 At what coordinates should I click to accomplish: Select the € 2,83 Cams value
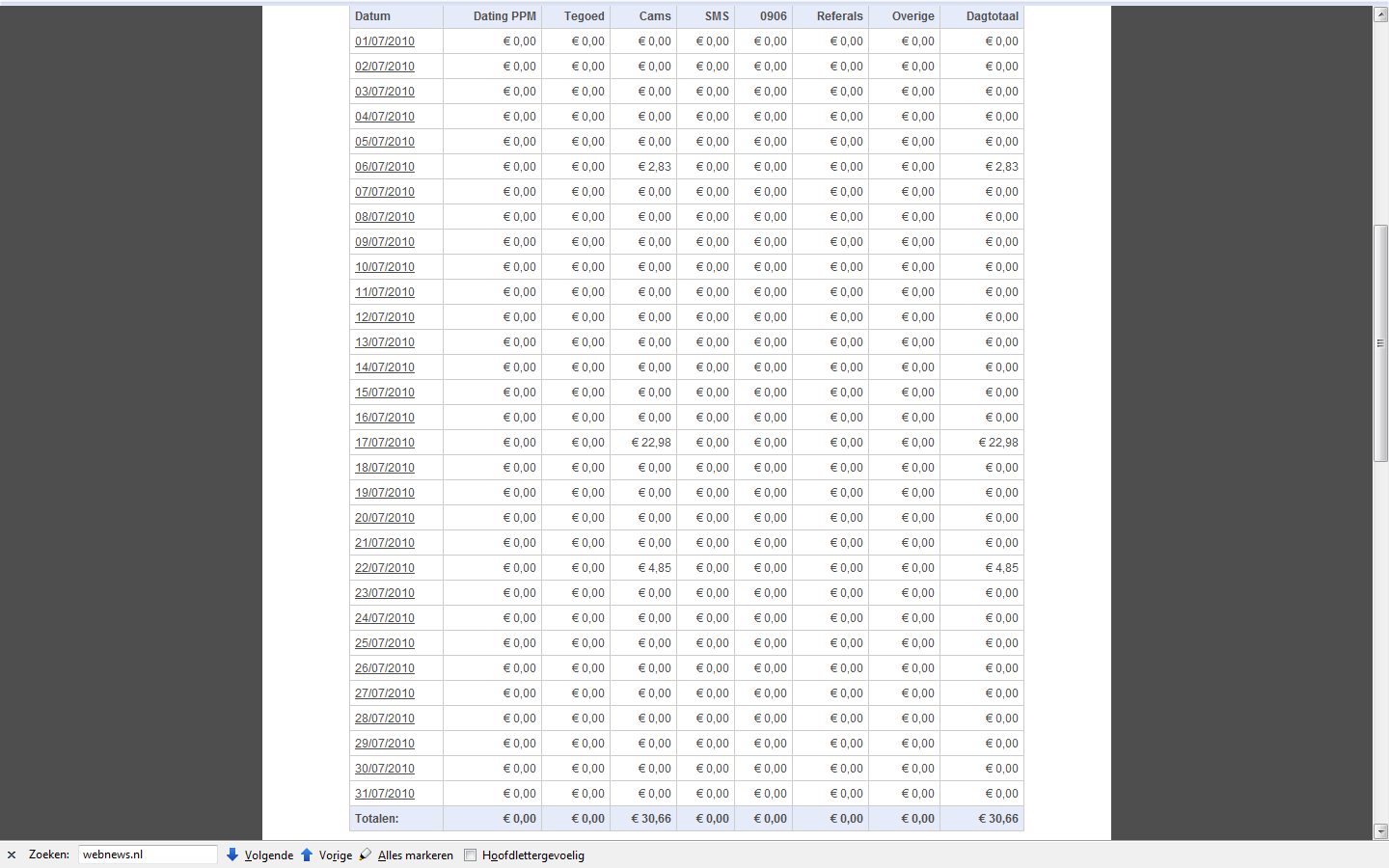coord(655,167)
